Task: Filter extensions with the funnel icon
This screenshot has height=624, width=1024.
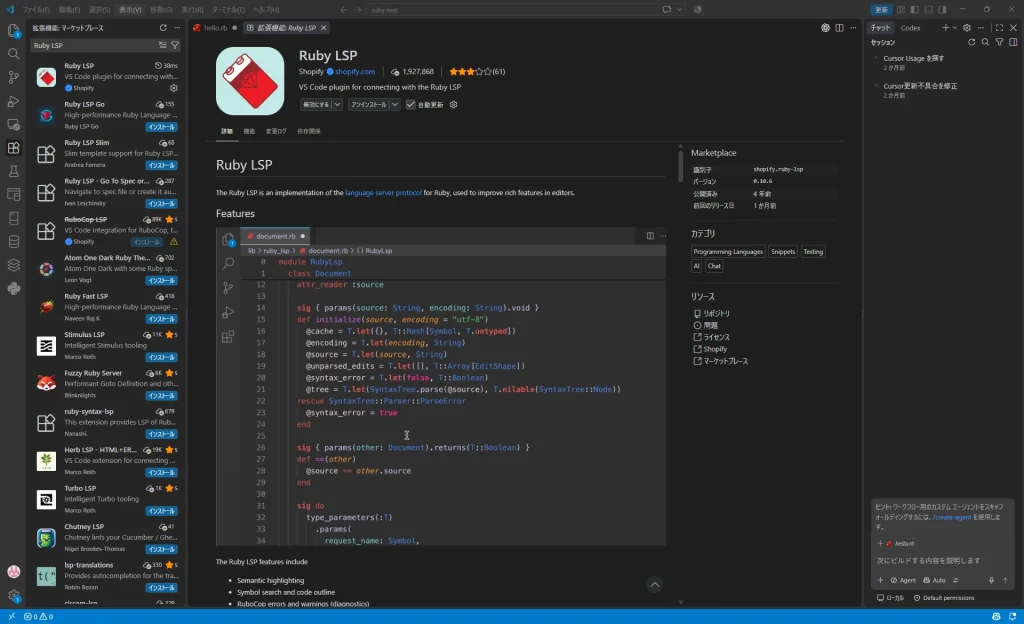Action: [x=175, y=45]
